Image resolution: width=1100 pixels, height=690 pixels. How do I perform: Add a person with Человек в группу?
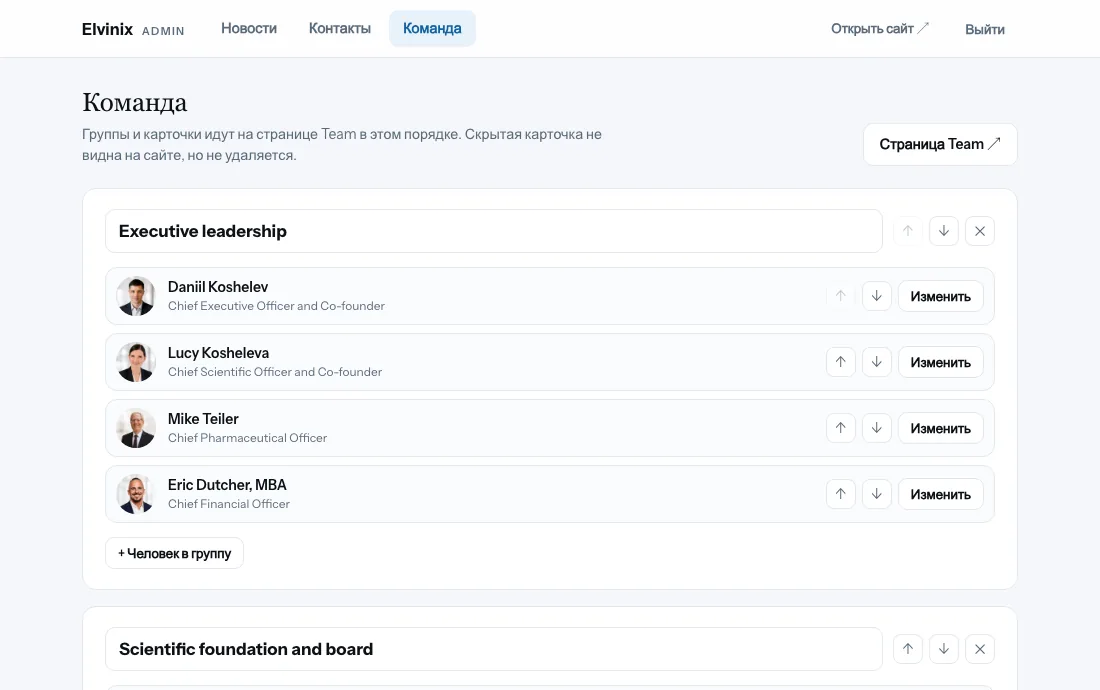pyautogui.click(x=175, y=553)
